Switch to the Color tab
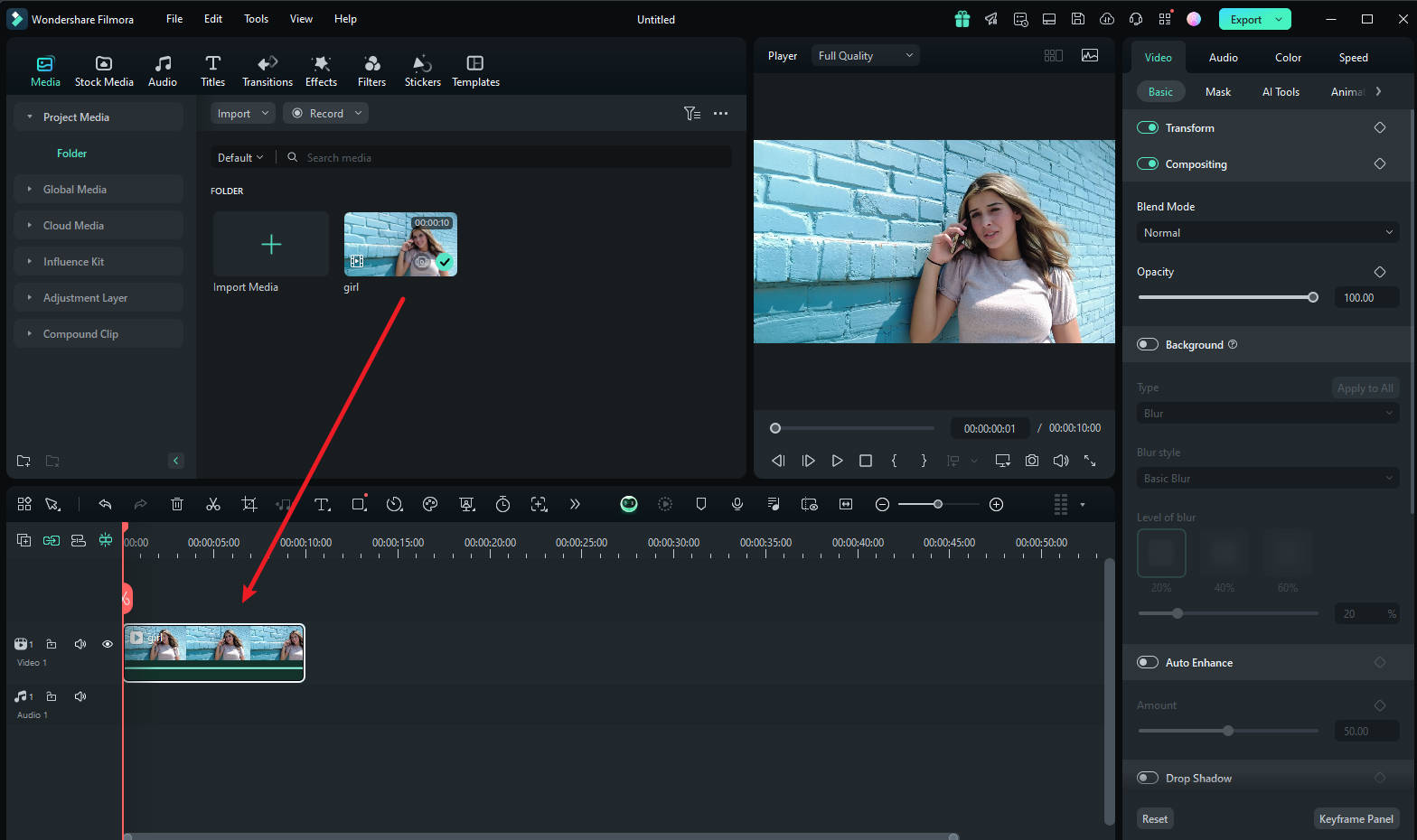This screenshot has height=840, width=1417. click(x=1288, y=57)
